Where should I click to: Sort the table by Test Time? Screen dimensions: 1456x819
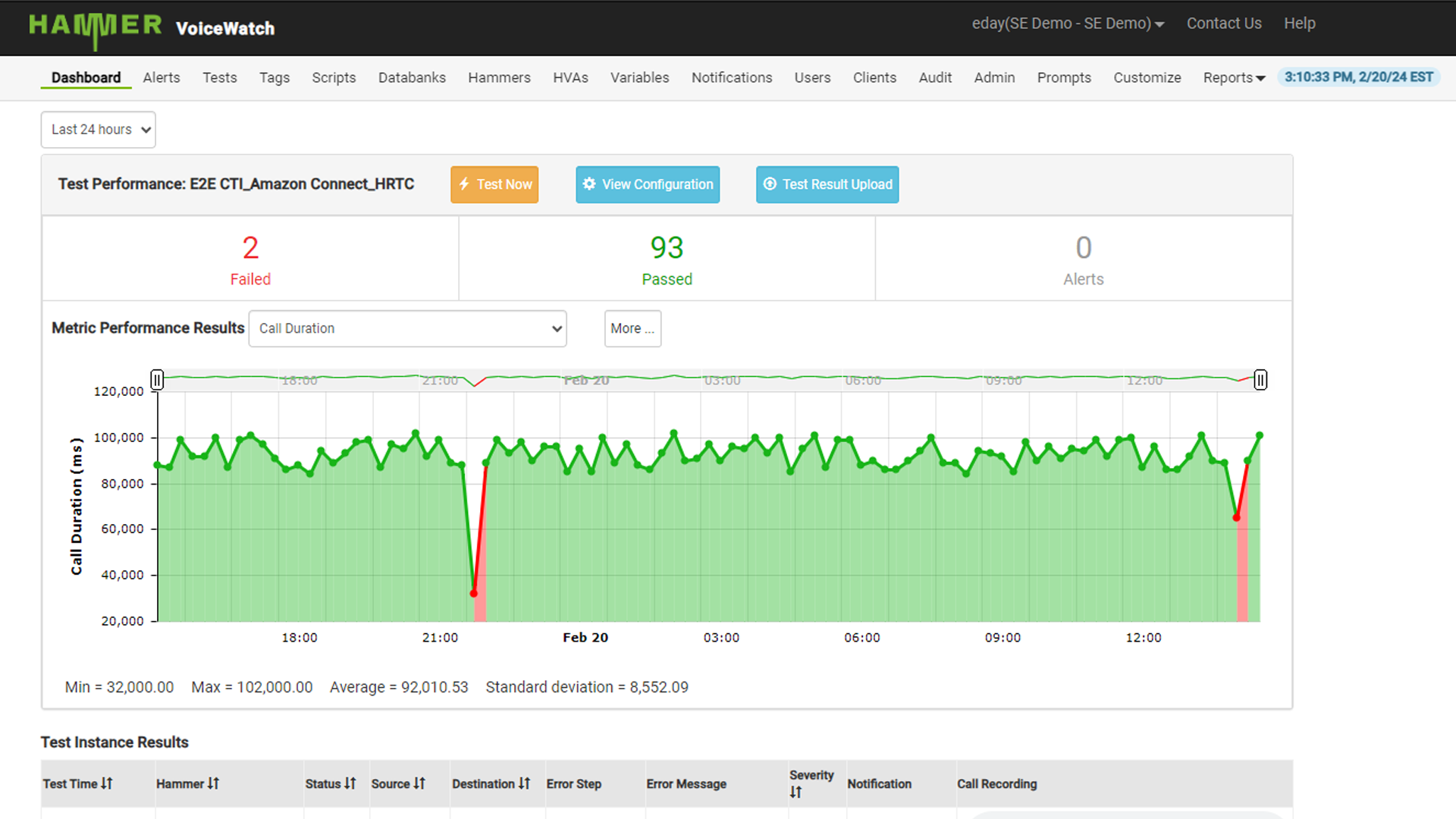click(106, 784)
